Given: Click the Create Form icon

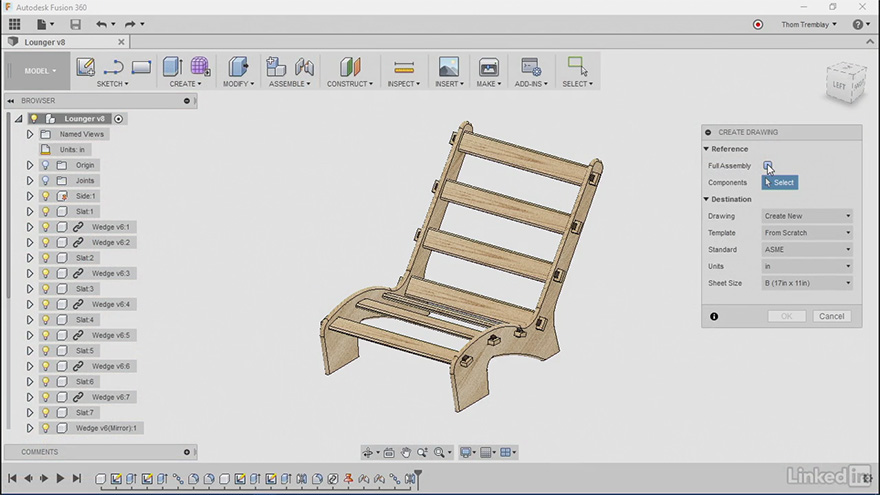Looking at the screenshot, I should point(200,67).
